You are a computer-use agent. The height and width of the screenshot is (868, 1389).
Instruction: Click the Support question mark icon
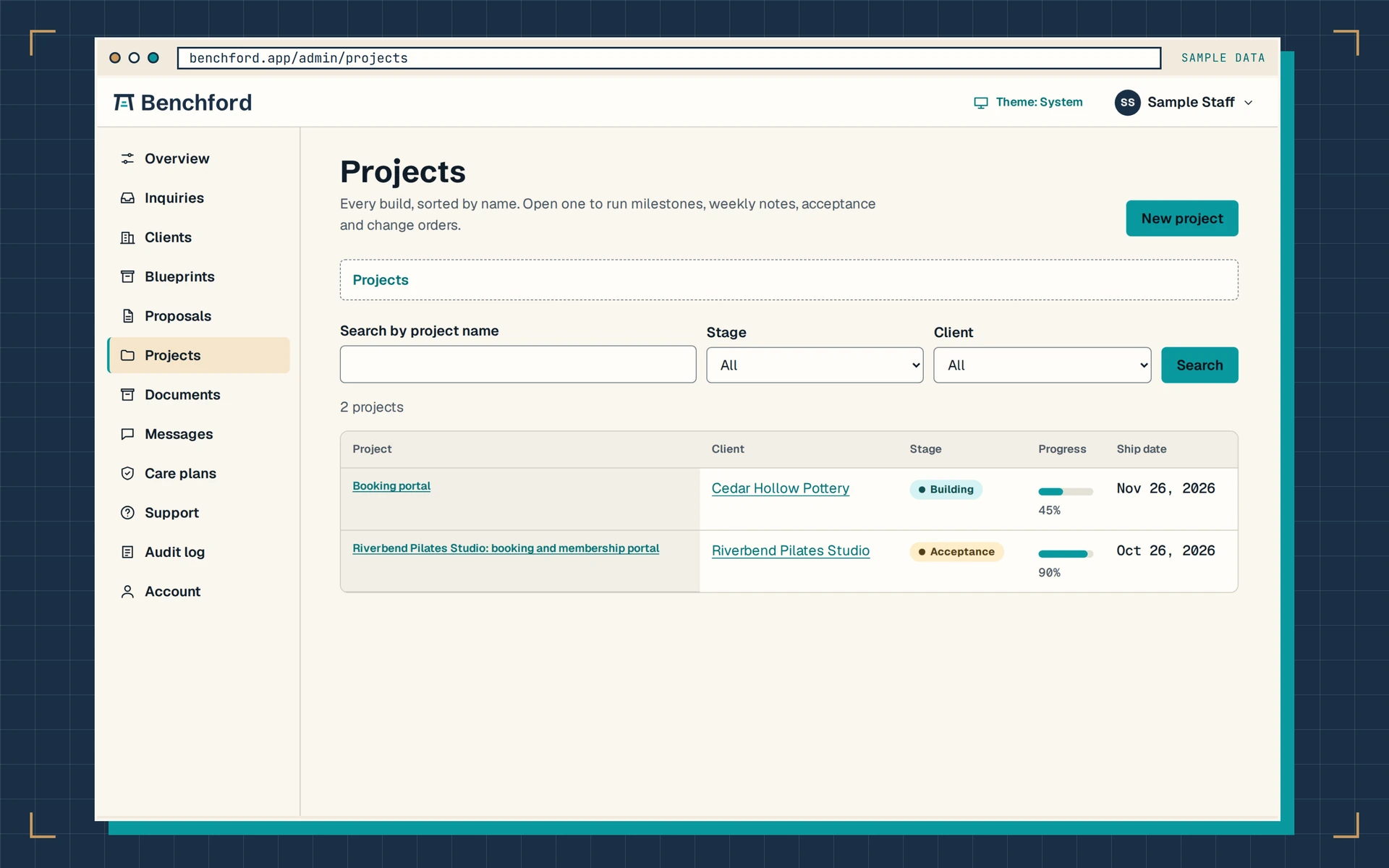(127, 513)
